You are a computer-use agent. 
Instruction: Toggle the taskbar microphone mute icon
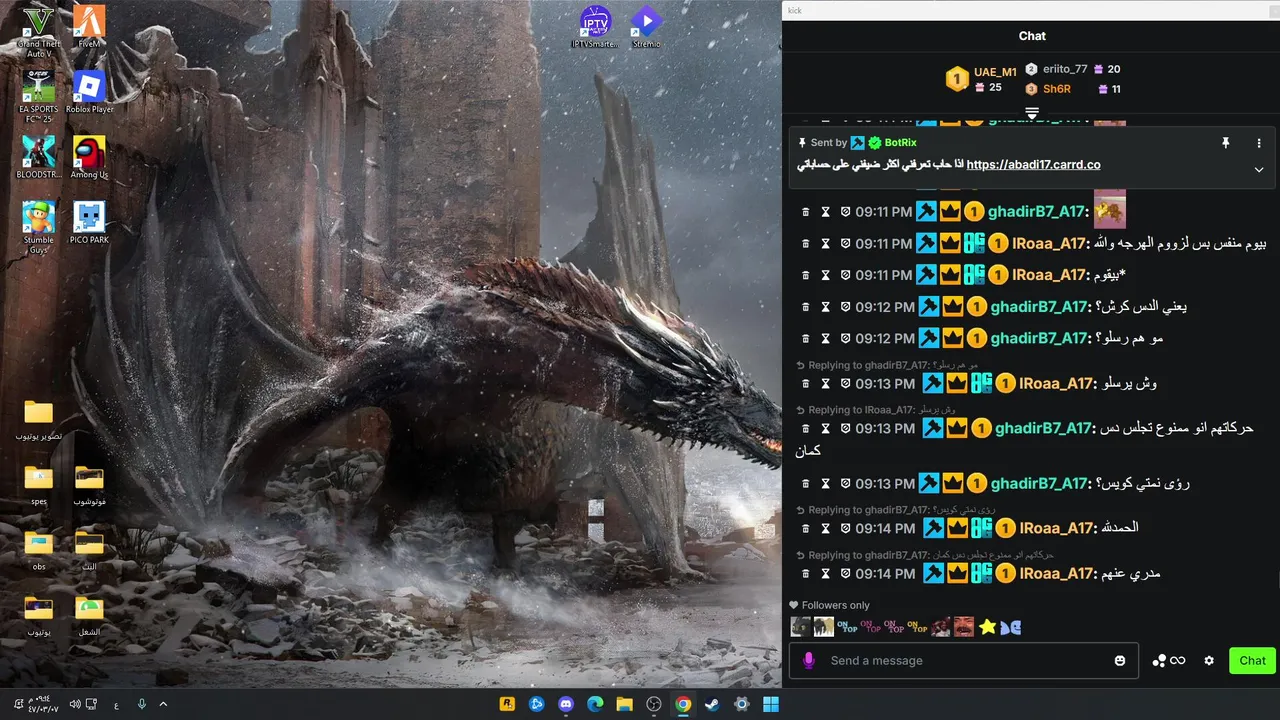click(142, 704)
